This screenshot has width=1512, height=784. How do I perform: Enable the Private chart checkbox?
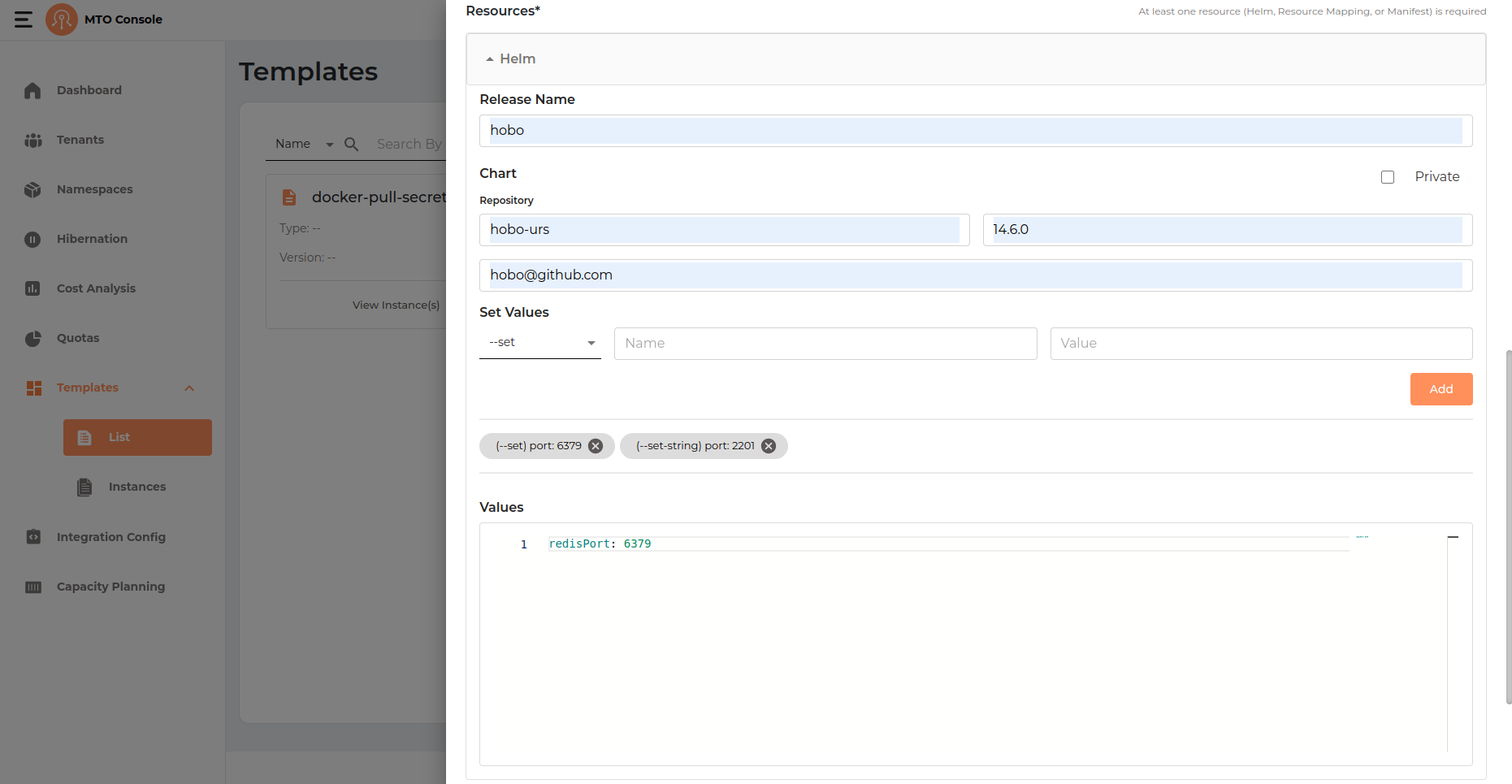1388,177
